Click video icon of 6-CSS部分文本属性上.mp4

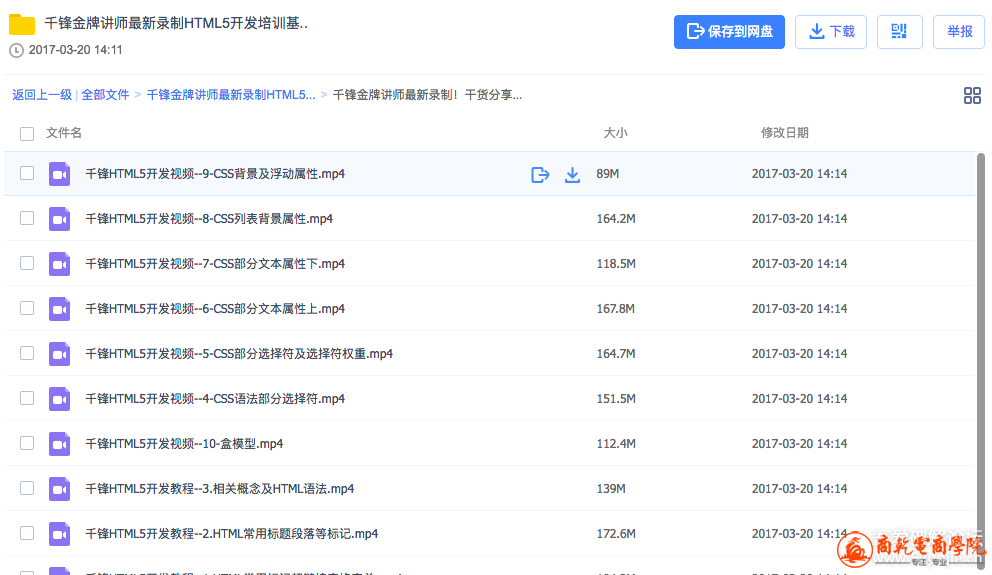59,309
